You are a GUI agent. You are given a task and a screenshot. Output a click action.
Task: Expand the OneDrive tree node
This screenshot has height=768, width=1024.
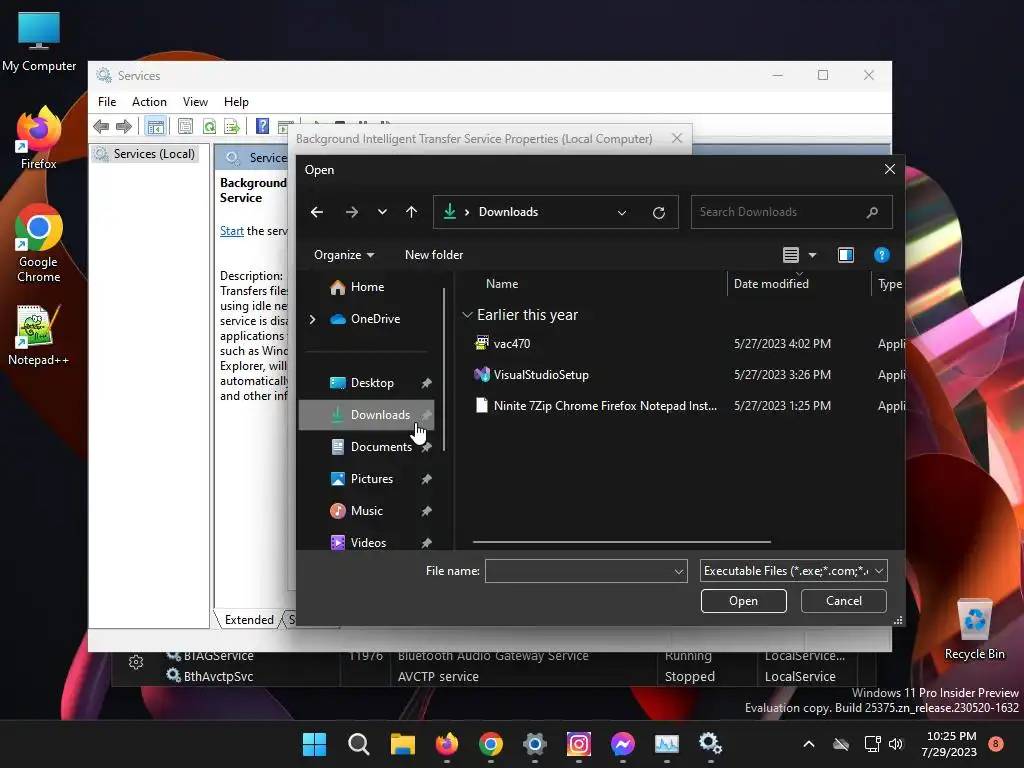pos(312,319)
